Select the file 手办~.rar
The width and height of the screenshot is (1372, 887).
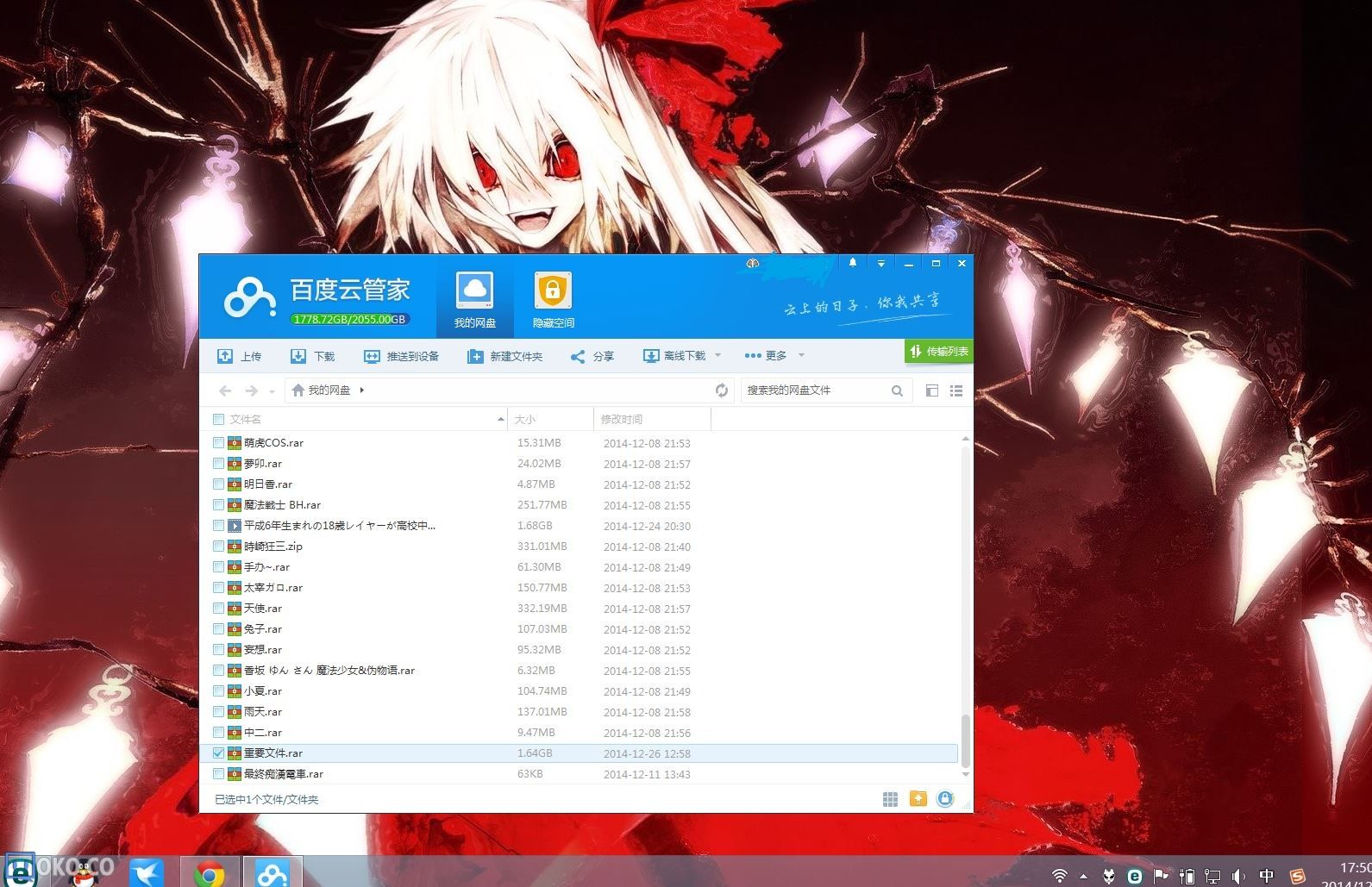(x=266, y=567)
